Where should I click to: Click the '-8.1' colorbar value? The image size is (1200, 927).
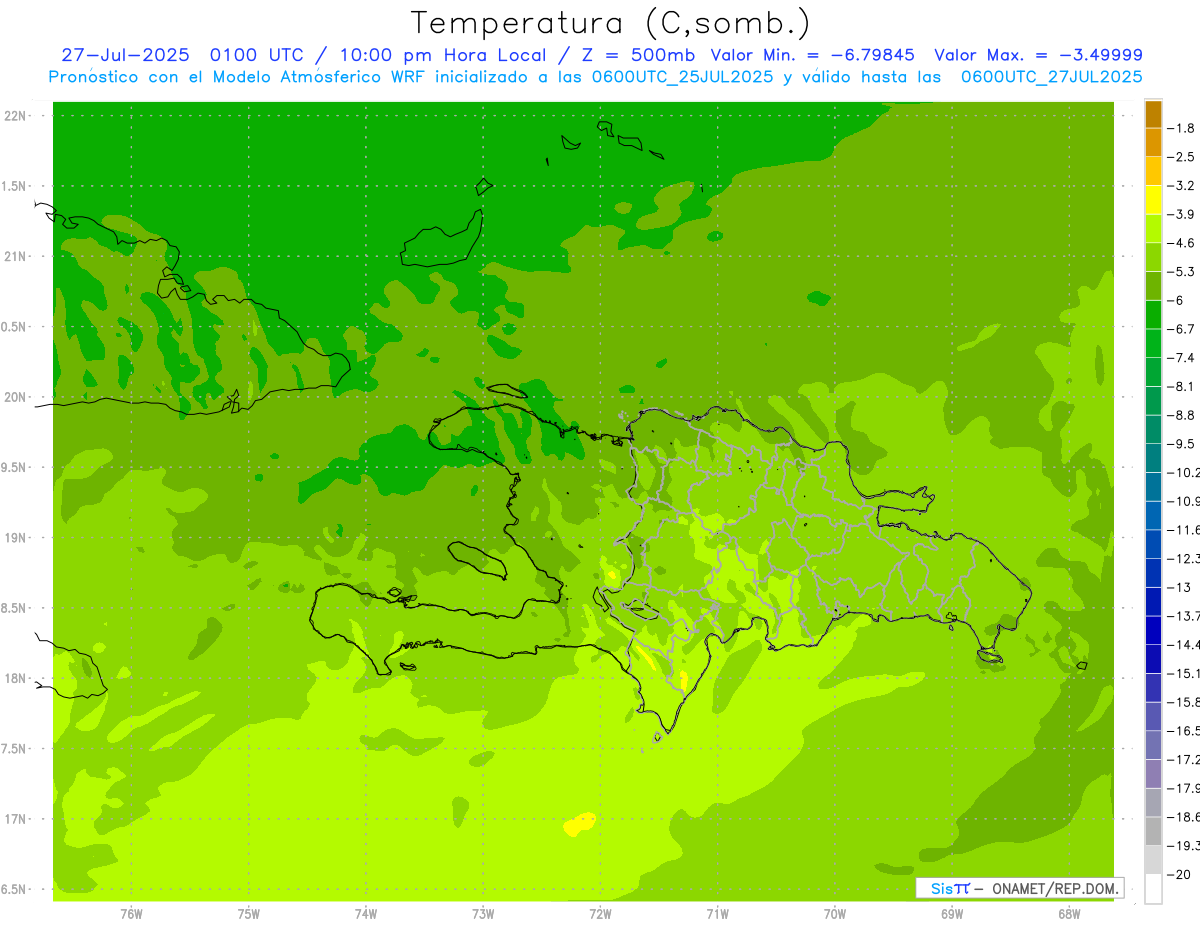click(x=1181, y=386)
